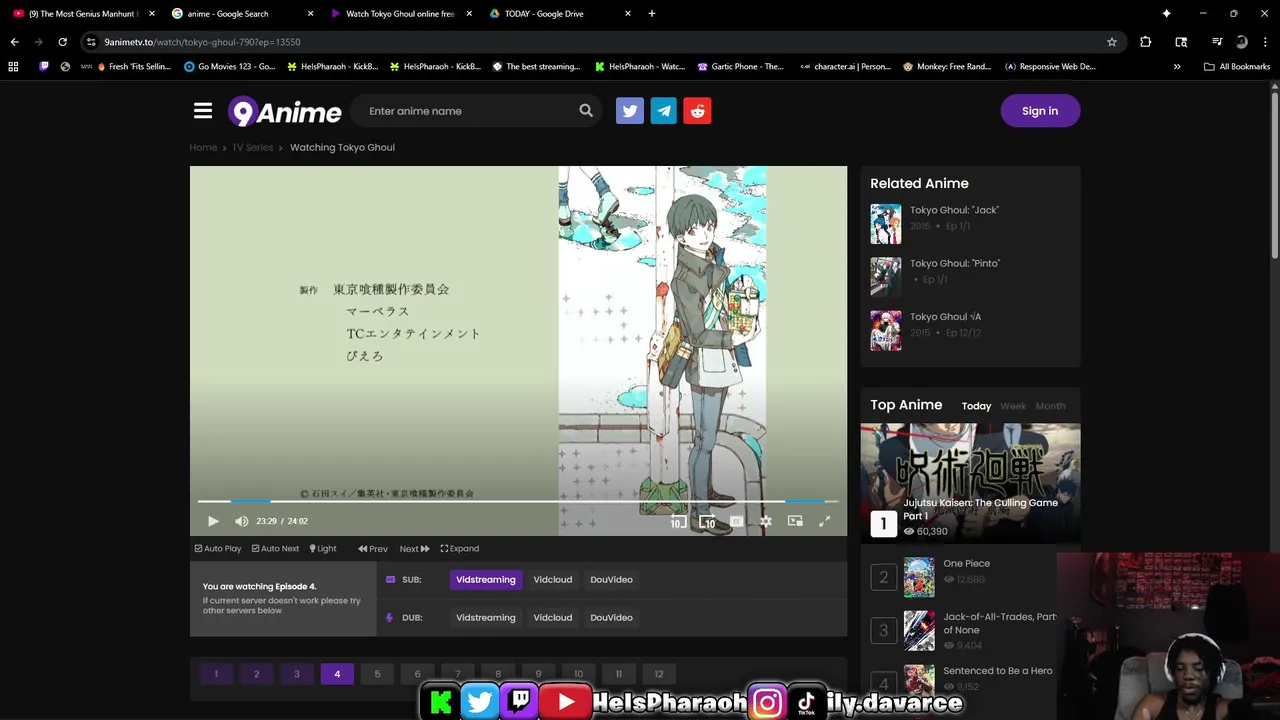Image resolution: width=1280 pixels, height=720 pixels.
Task: Select episode 1 button
Action: [216, 674]
